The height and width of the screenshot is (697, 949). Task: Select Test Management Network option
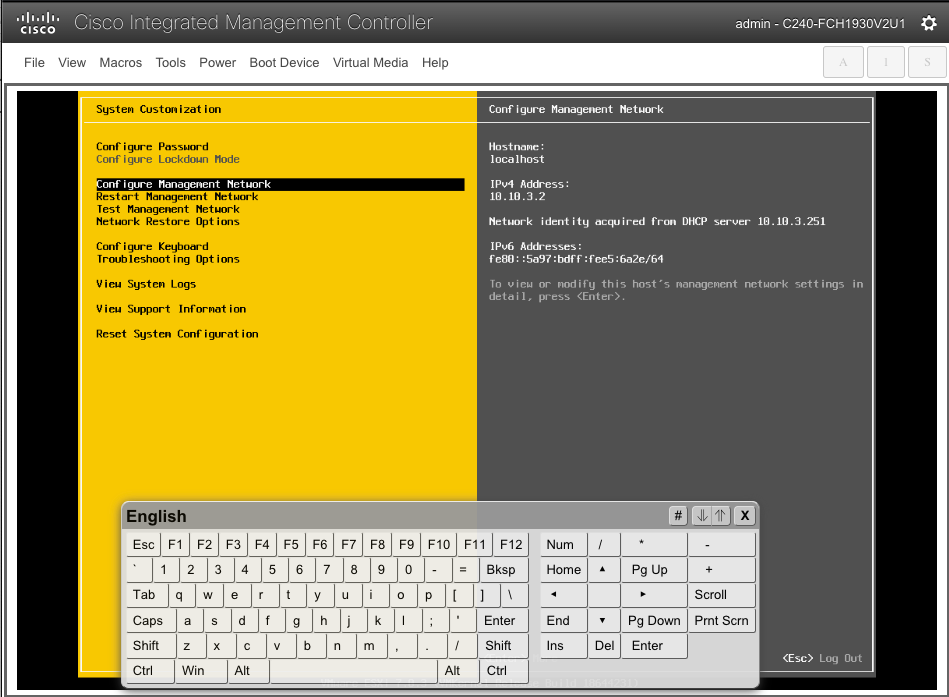tap(168, 209)
